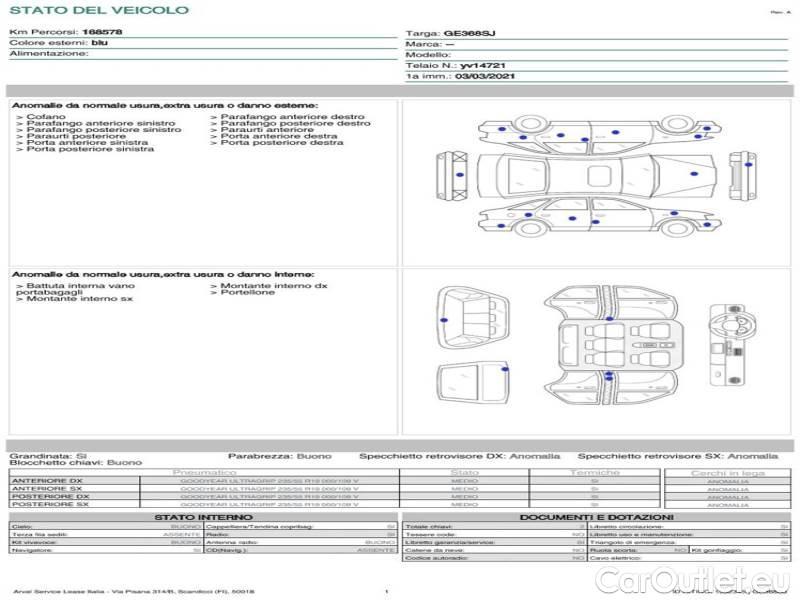The width and height of the screenshot is (800, 600).
Task: Click the 'Terza fila sedili:' row
Action: point(106,534)
